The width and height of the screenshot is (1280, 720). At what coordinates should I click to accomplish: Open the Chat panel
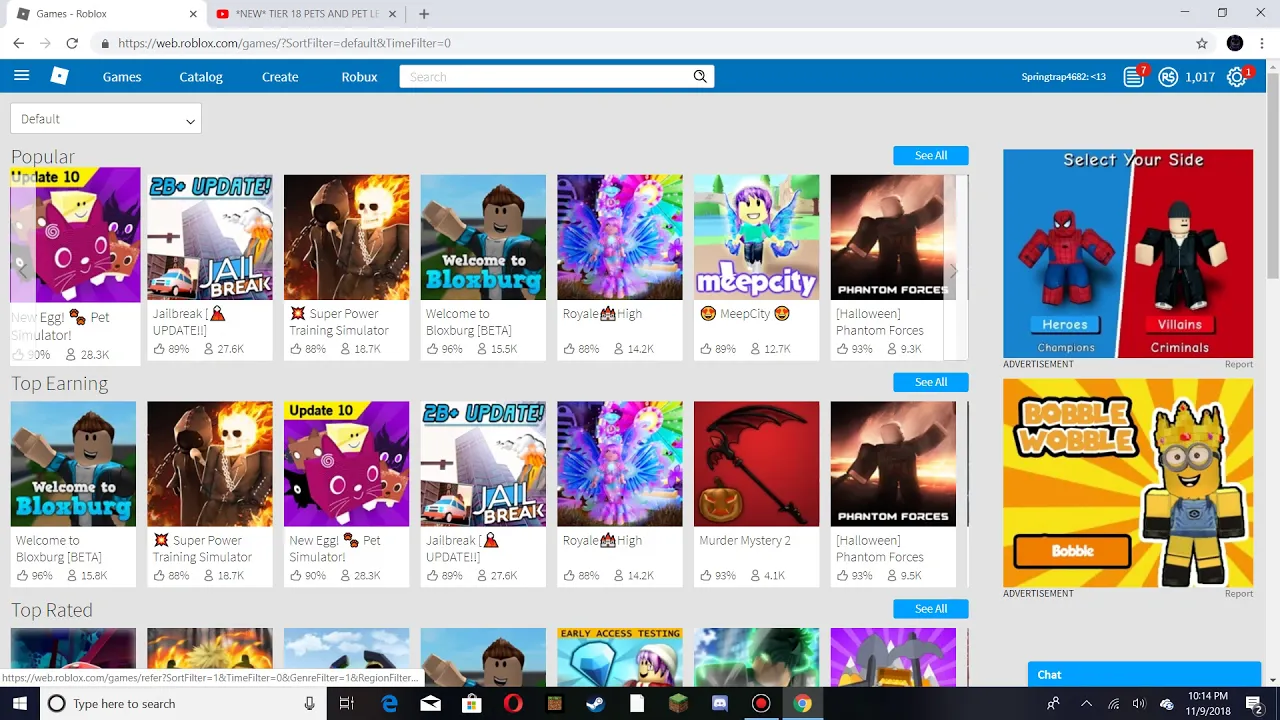pyautogui.click(x=1144, y=675)
